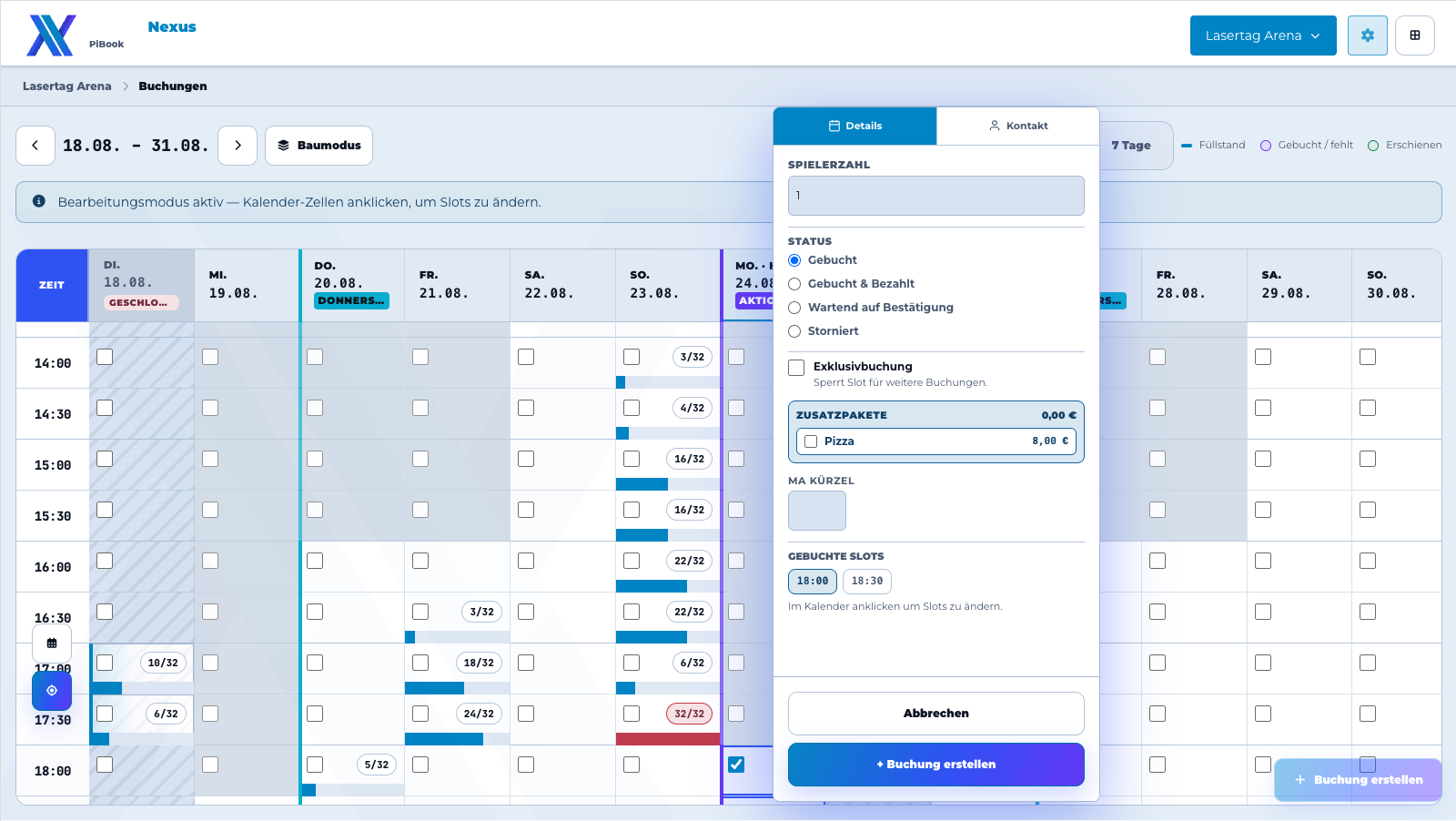Click Buchung erstellen in the details panel
This screenshot has width=1456, height=821.
(936, 765)
